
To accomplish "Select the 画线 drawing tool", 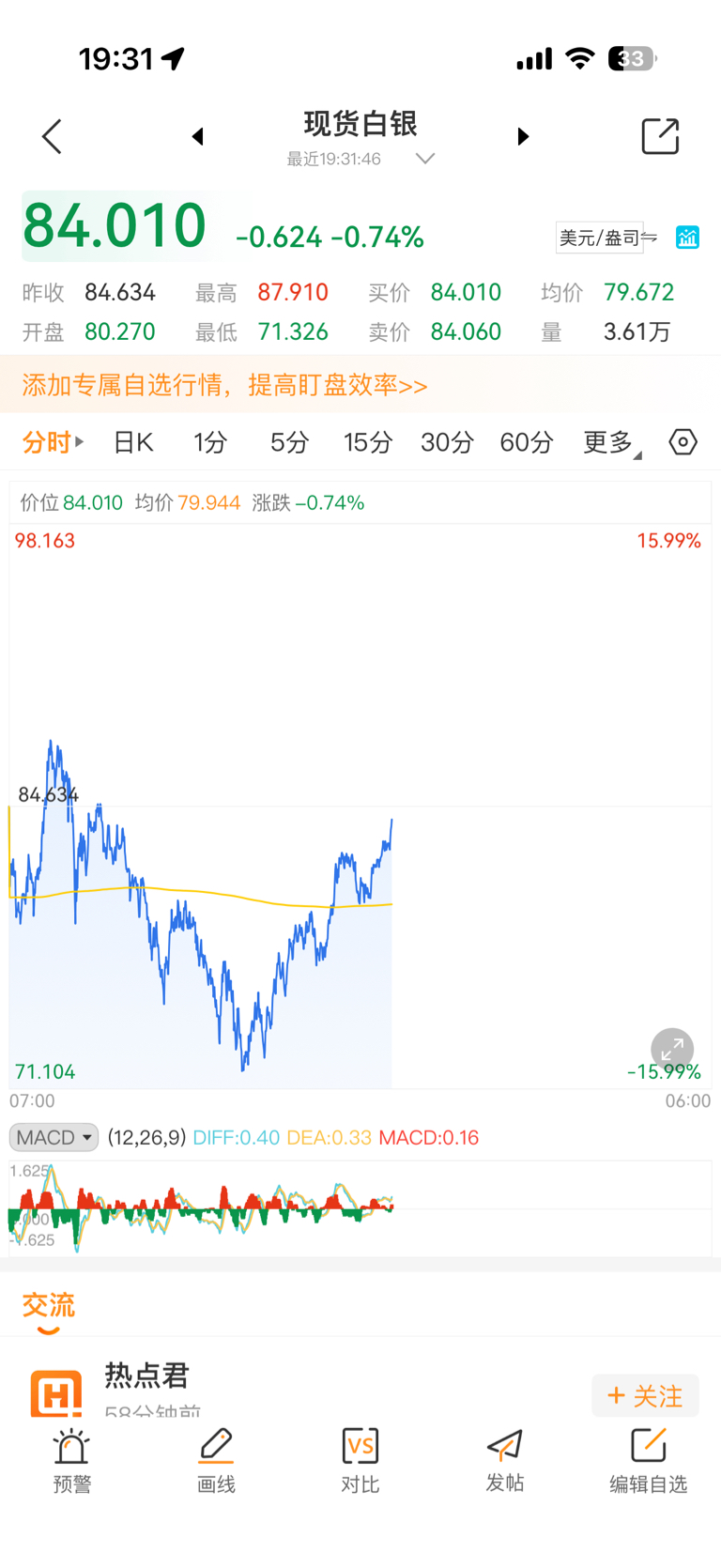I will click(216, 1461).
